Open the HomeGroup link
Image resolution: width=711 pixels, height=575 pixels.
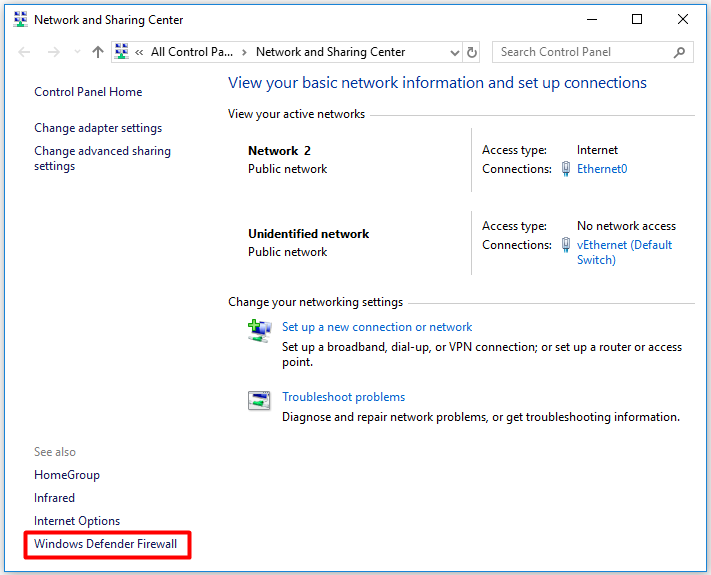[x=67, y=475]
